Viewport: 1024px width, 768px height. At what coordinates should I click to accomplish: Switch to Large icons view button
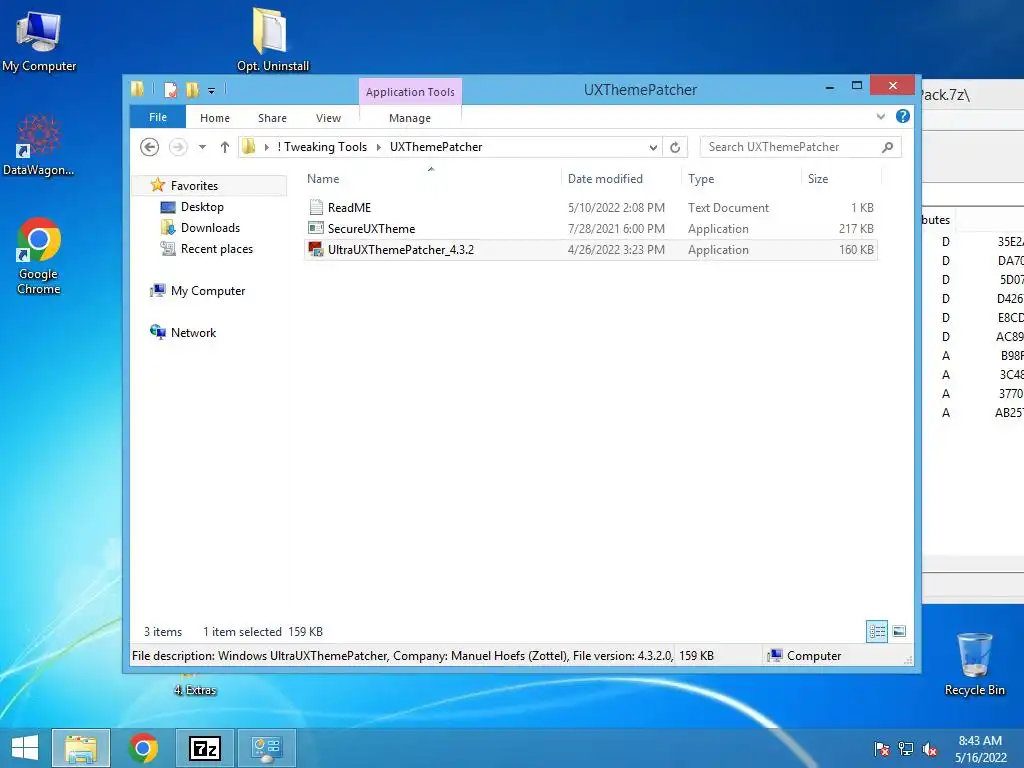(899, 632)
